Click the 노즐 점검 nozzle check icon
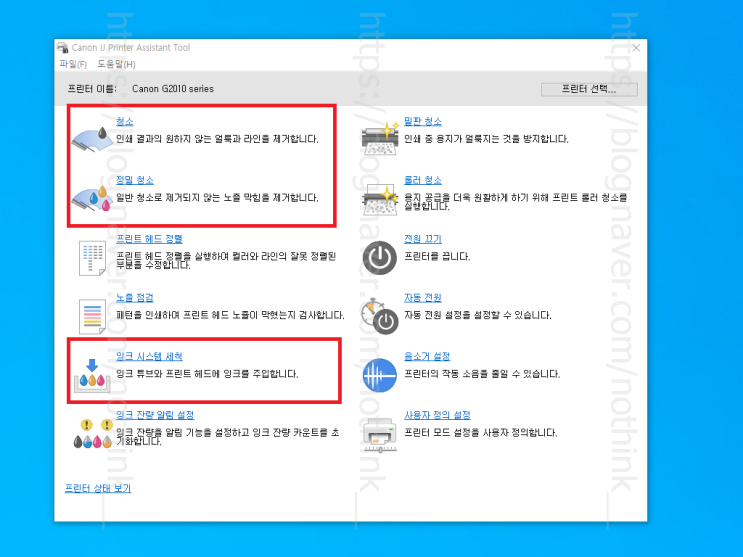The width and height of the screenshot is (743, 557). coord(92,316)
